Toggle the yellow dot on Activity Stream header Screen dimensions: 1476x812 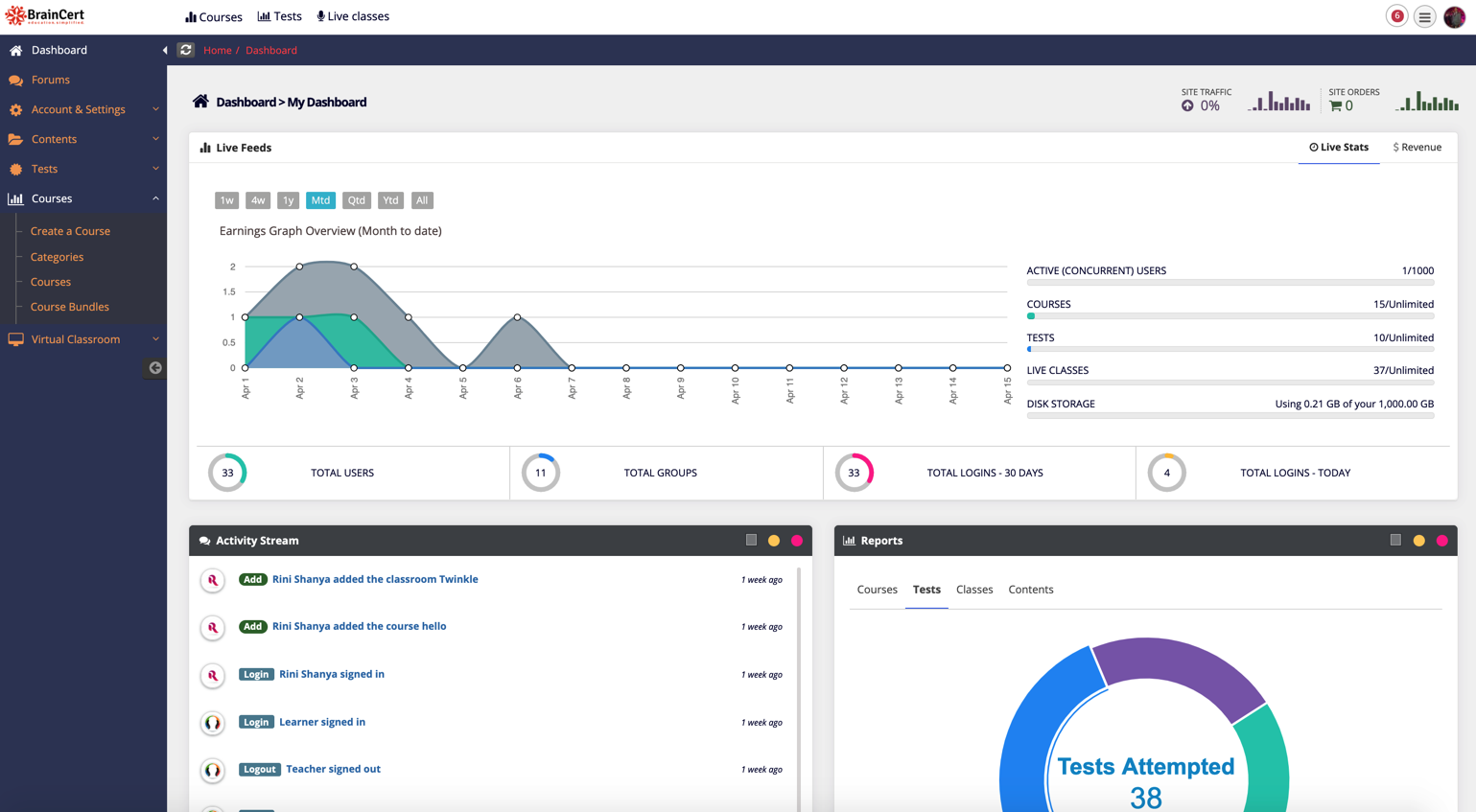(x=774, y=540)
